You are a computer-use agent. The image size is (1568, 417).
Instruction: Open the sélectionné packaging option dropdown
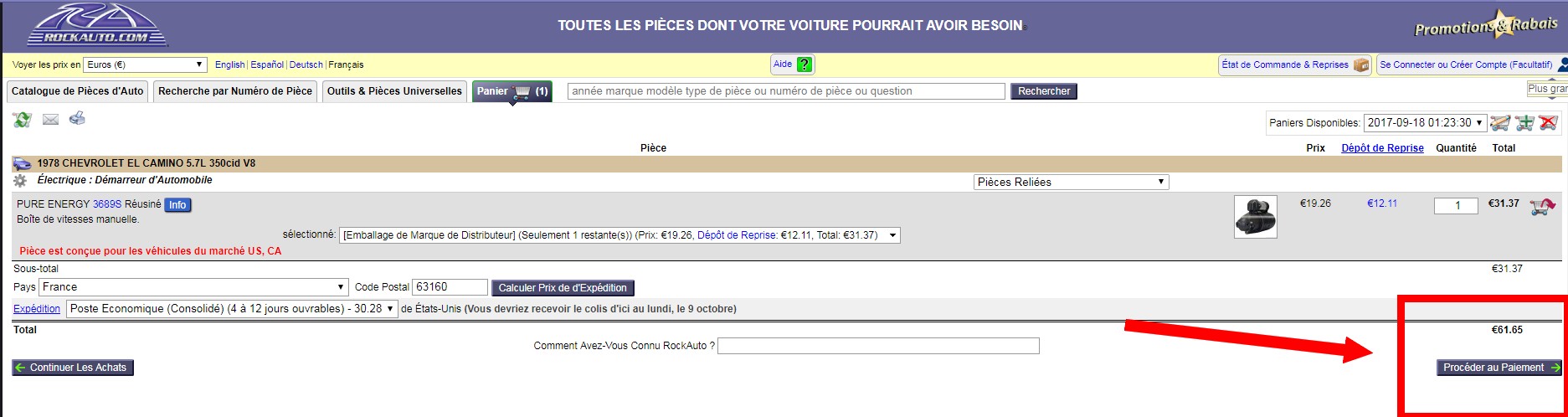(x=619, y=235)
